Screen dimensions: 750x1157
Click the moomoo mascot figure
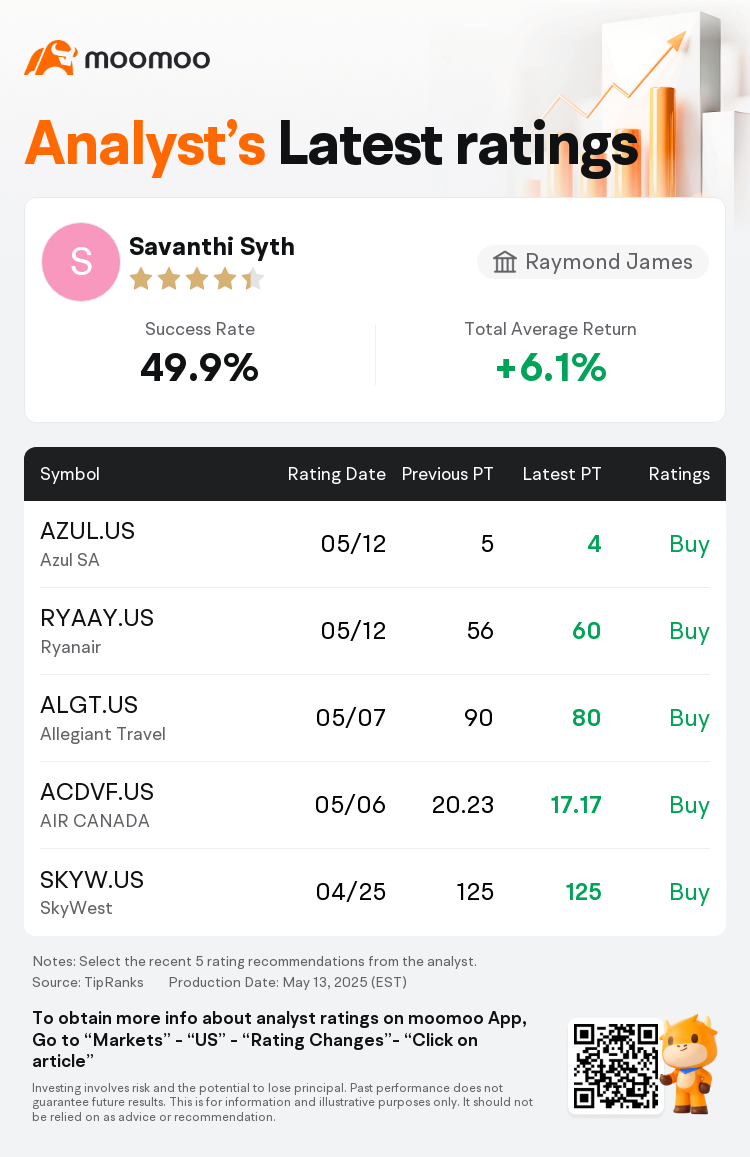click(x=688, y=1063)
